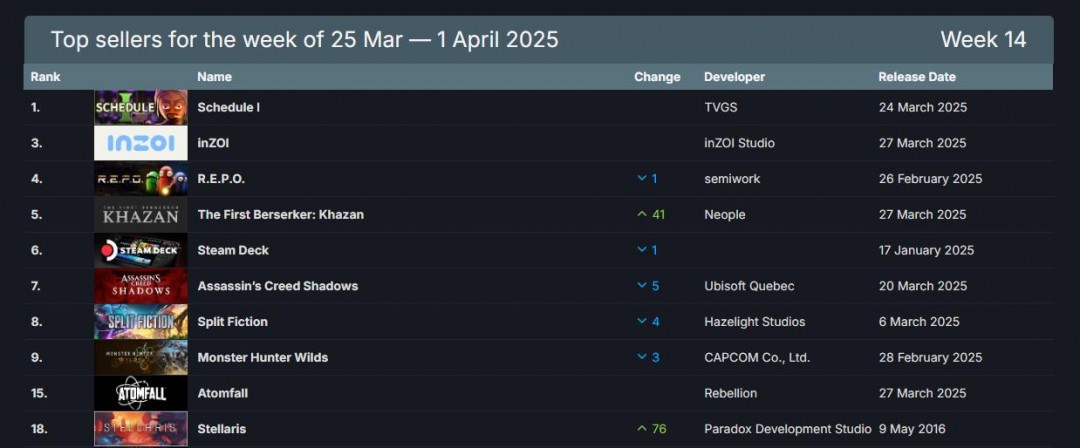
Task: Sort the table by Rank column
Action: [x=45, y=77]
